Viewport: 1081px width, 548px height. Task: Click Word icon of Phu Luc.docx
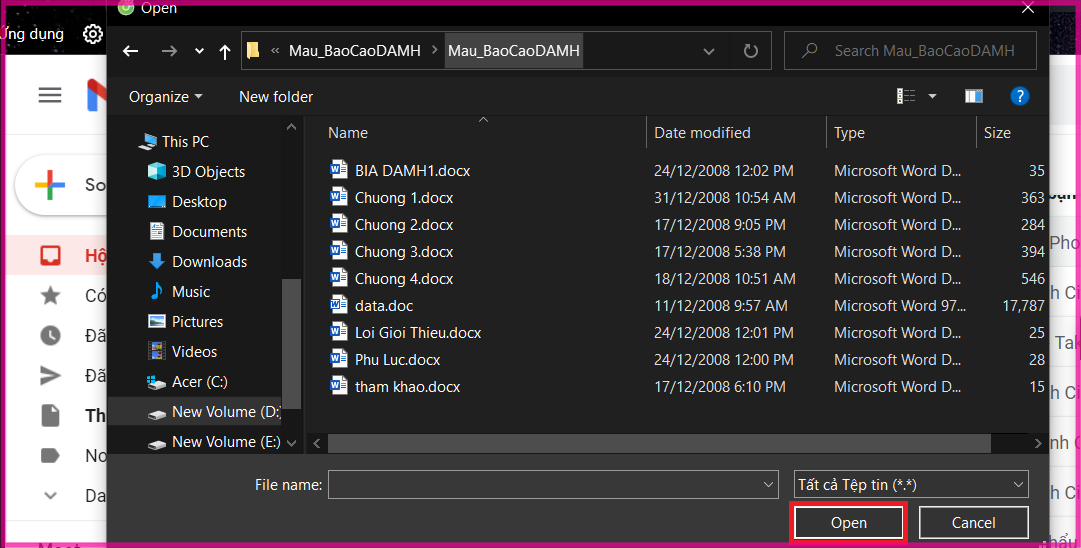pyautogui.click(x=339, y=359)
